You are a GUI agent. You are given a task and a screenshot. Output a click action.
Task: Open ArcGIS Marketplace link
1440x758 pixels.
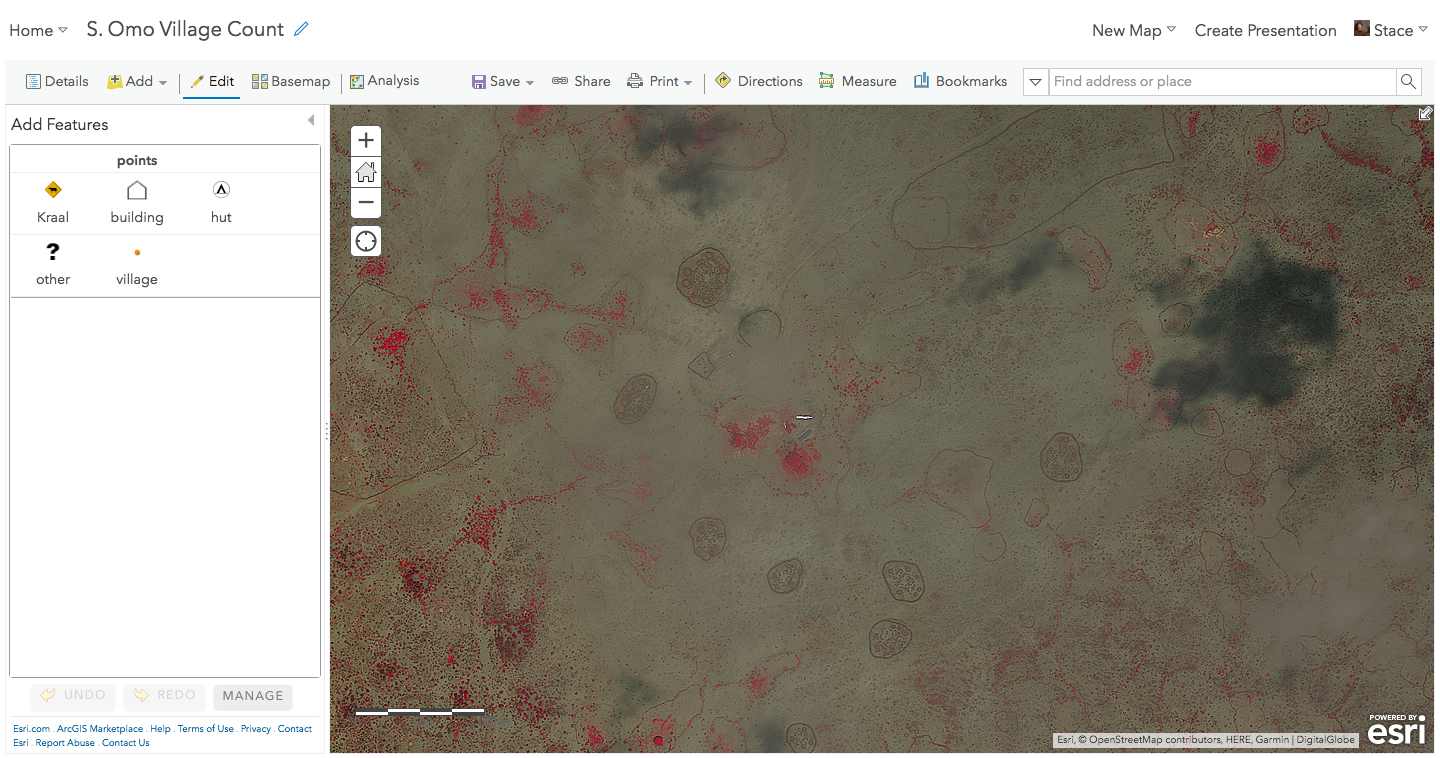[100, 729]
